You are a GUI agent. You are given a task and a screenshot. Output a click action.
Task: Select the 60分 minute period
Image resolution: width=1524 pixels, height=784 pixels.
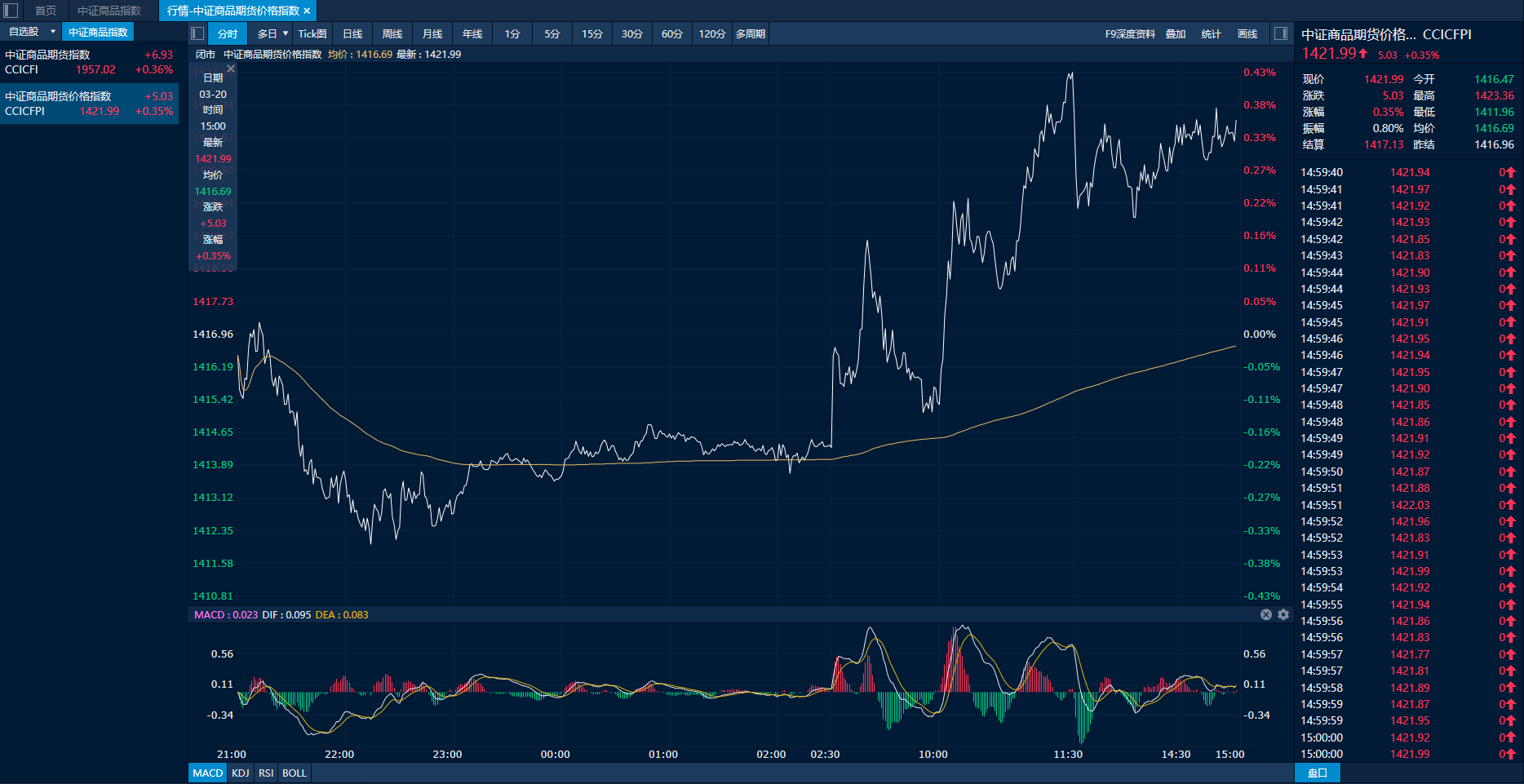[x=672, y=33]
